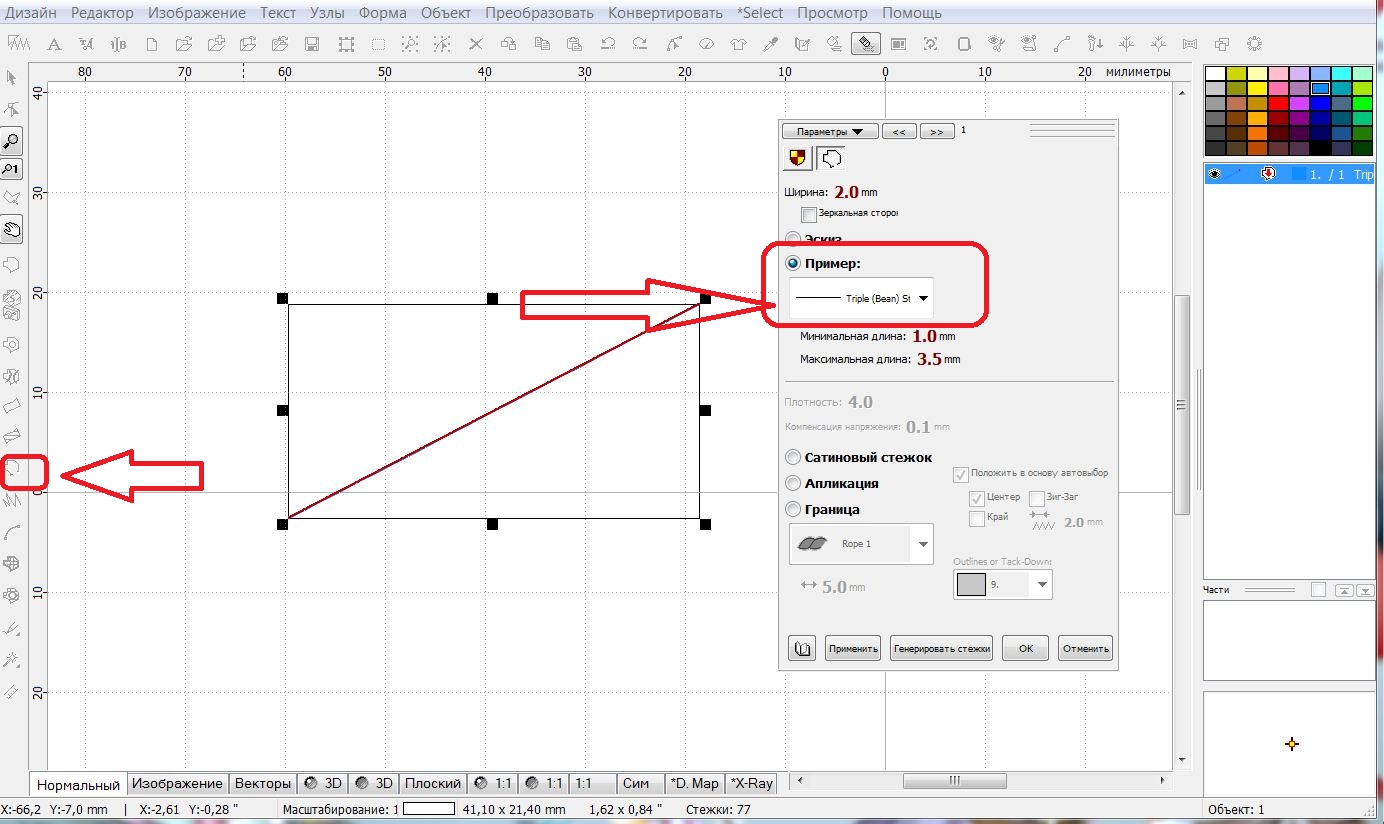Select the eyedropper color picker tool
Image resolution: width=1384 pixels, height=824 pixels.
pos(770,44)
